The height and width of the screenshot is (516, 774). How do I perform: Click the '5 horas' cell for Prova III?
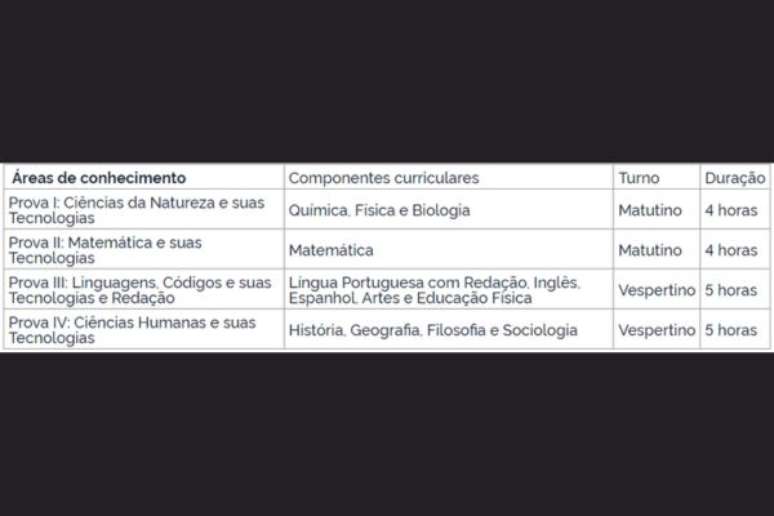735,290
